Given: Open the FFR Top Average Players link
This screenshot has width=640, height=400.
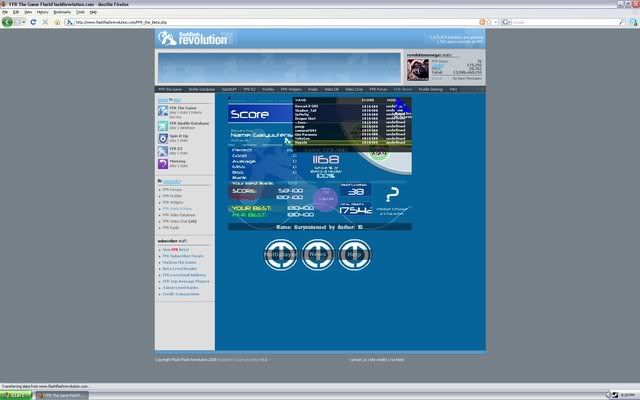Looking at the screenshot, I should point(185,281).
